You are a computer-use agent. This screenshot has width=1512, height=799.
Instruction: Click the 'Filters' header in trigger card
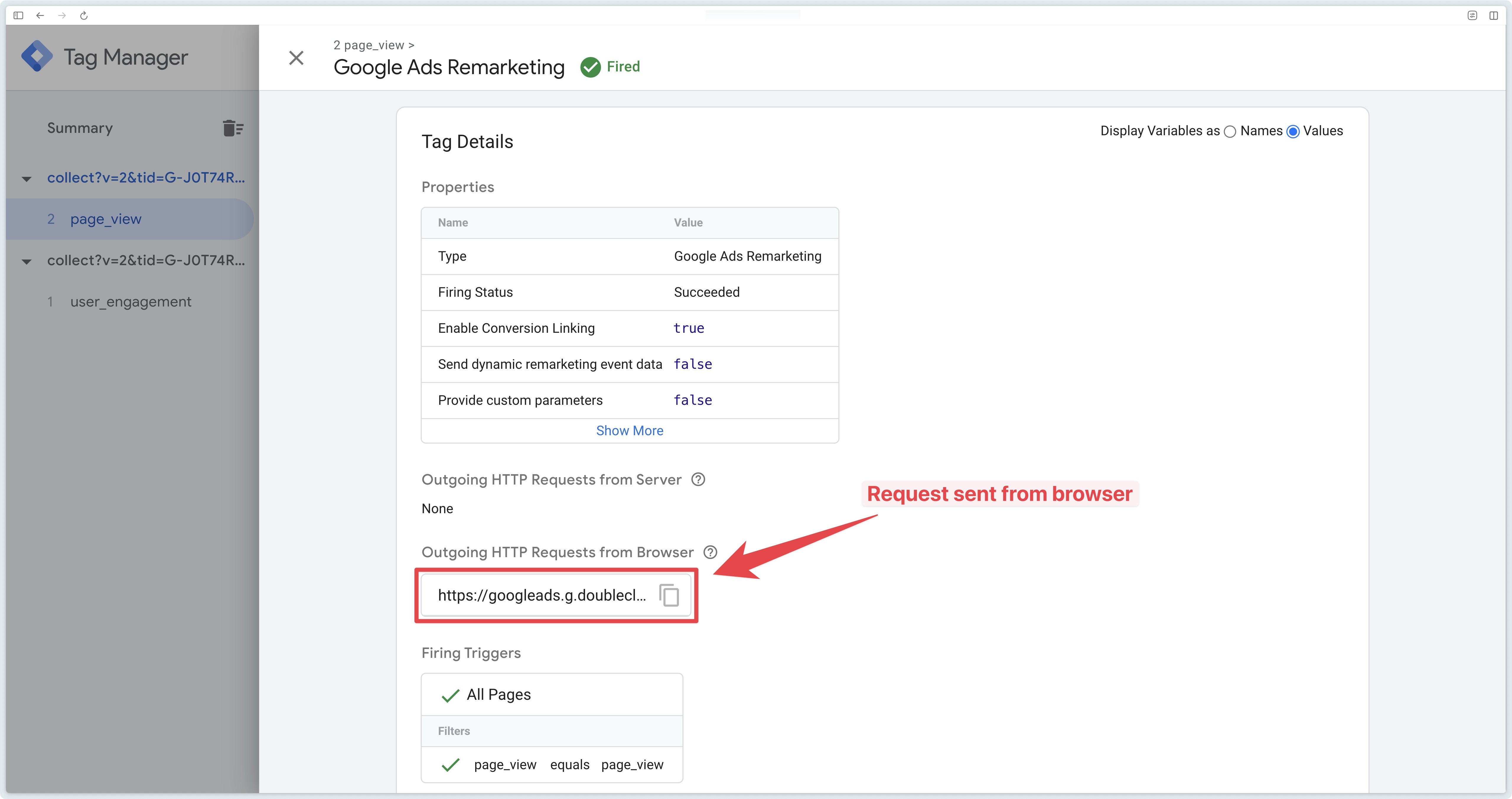454,731
